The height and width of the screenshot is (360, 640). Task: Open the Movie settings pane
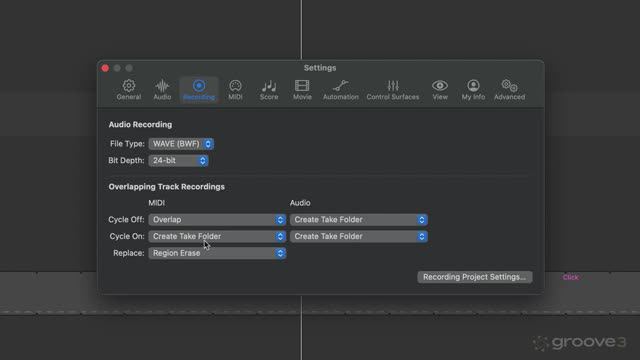302,90
